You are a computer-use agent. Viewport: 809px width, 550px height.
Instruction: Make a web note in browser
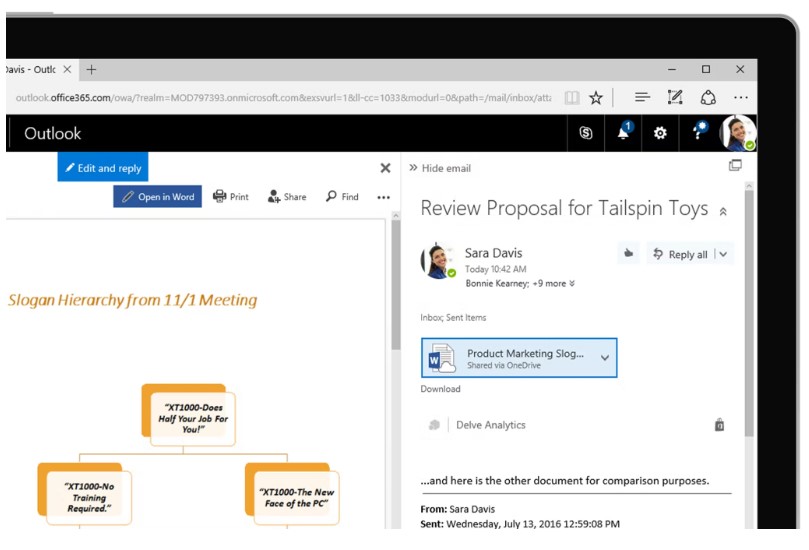[675, 98]
